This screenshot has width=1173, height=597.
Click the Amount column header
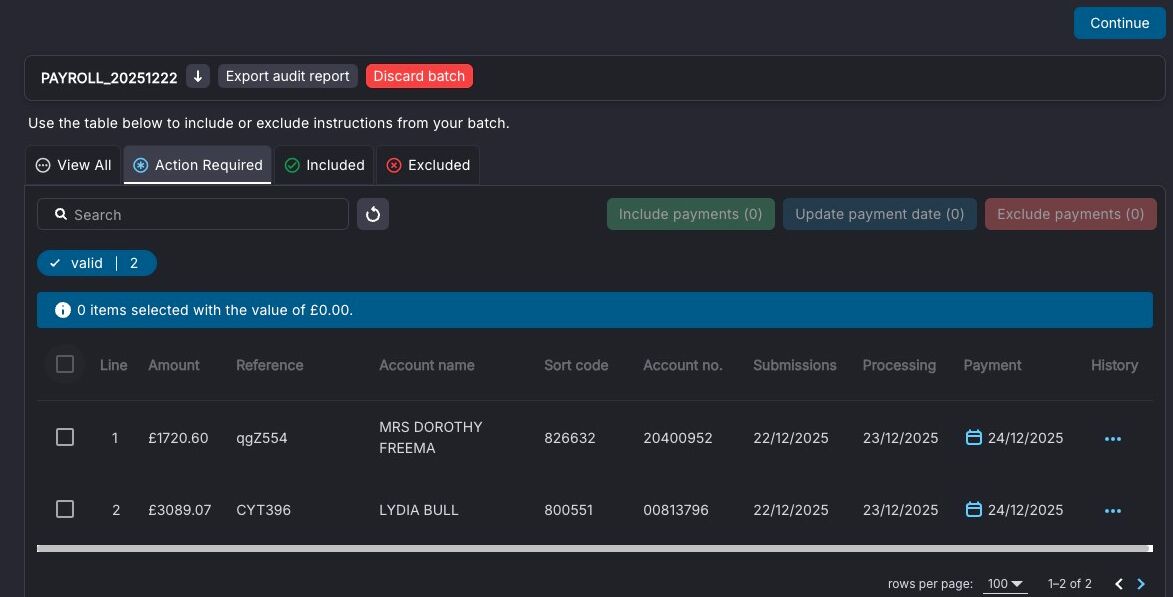click(x=174, y=365)
